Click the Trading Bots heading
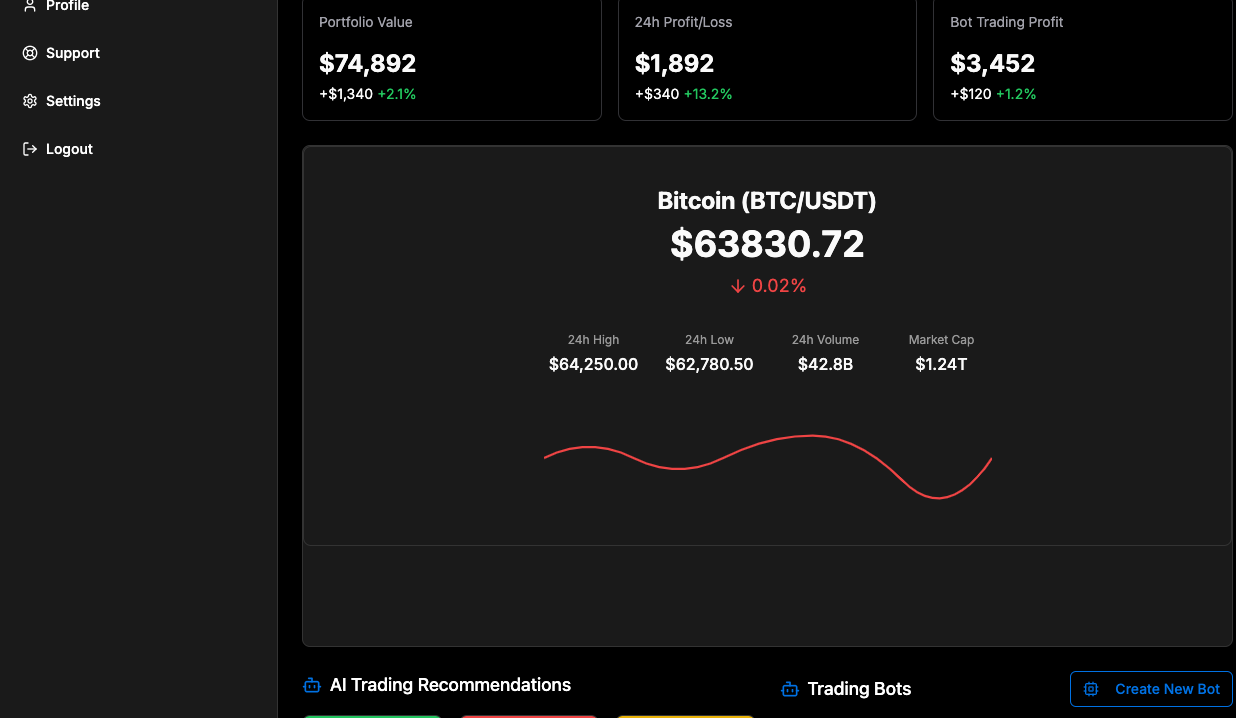 859,689
